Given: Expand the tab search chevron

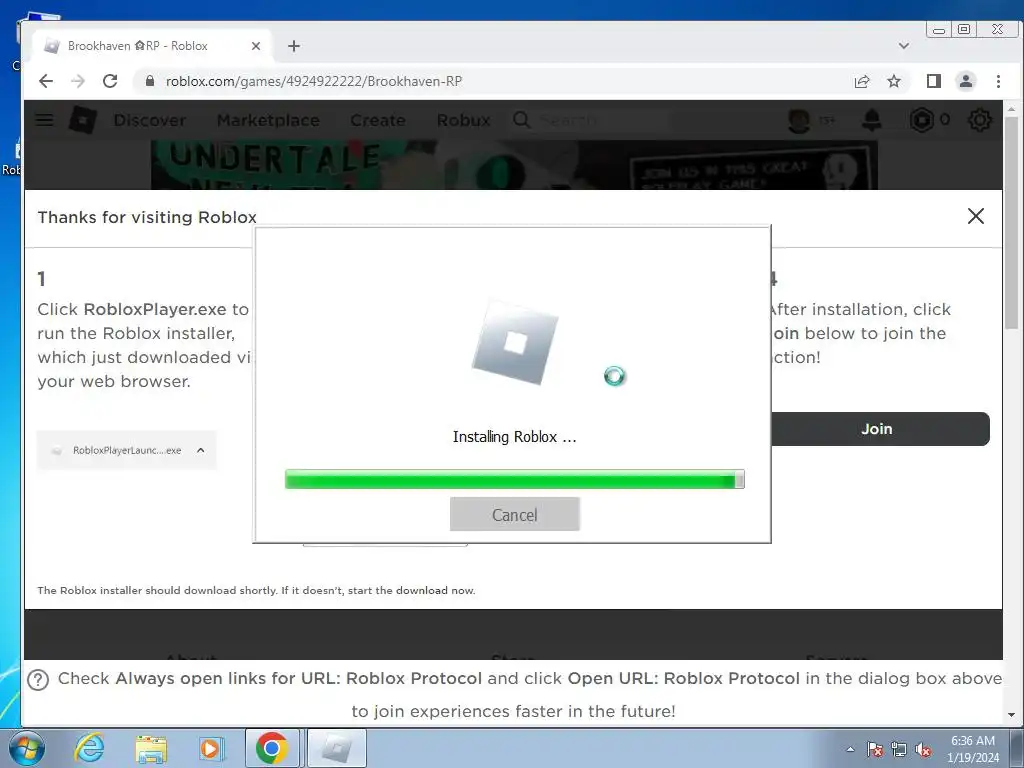Looking at the screenshot, I should click(904, 46).
